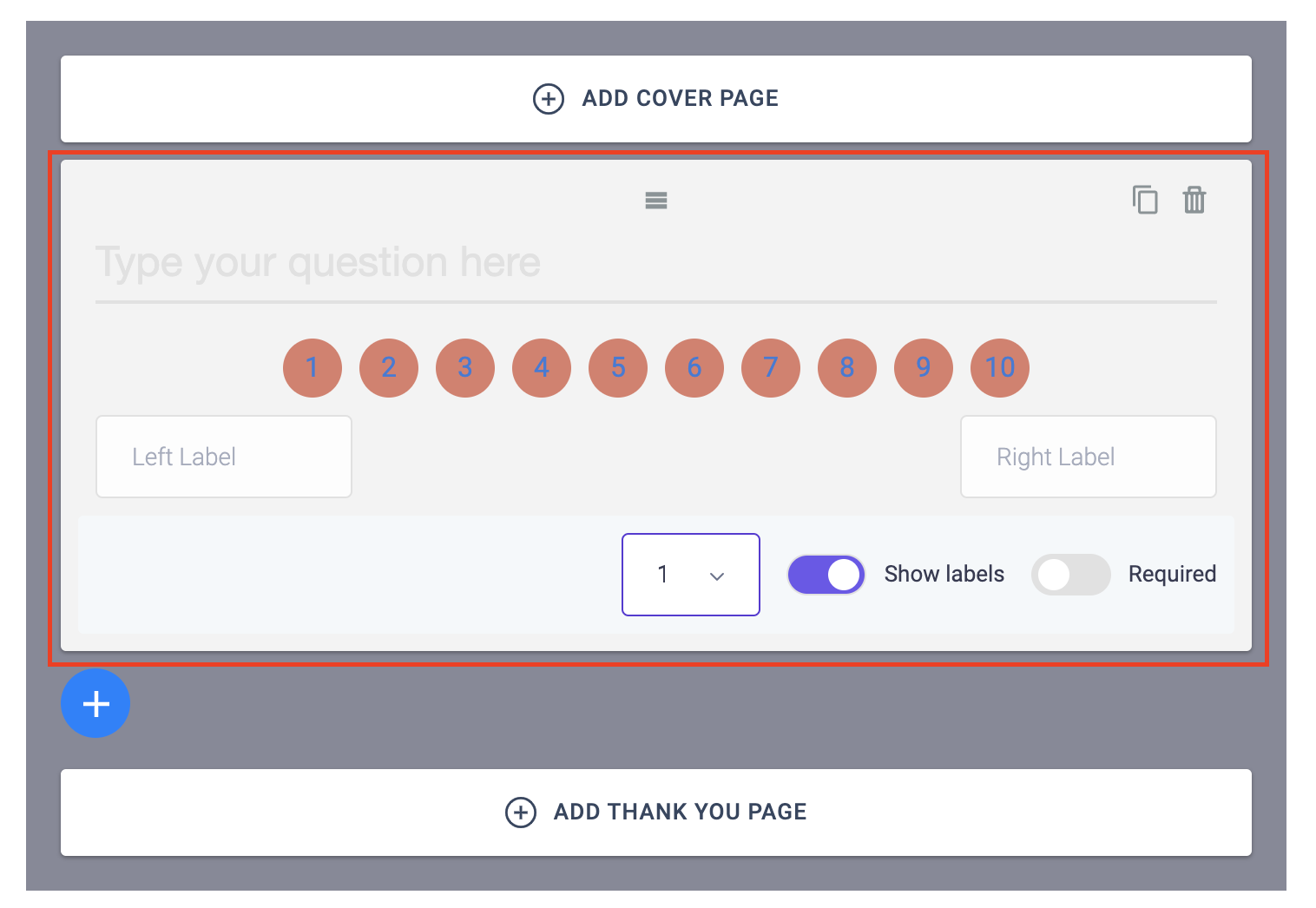Click the duplicate question icon
This screenshot has width=1316, height=908.
click(x=1145, y=200)
